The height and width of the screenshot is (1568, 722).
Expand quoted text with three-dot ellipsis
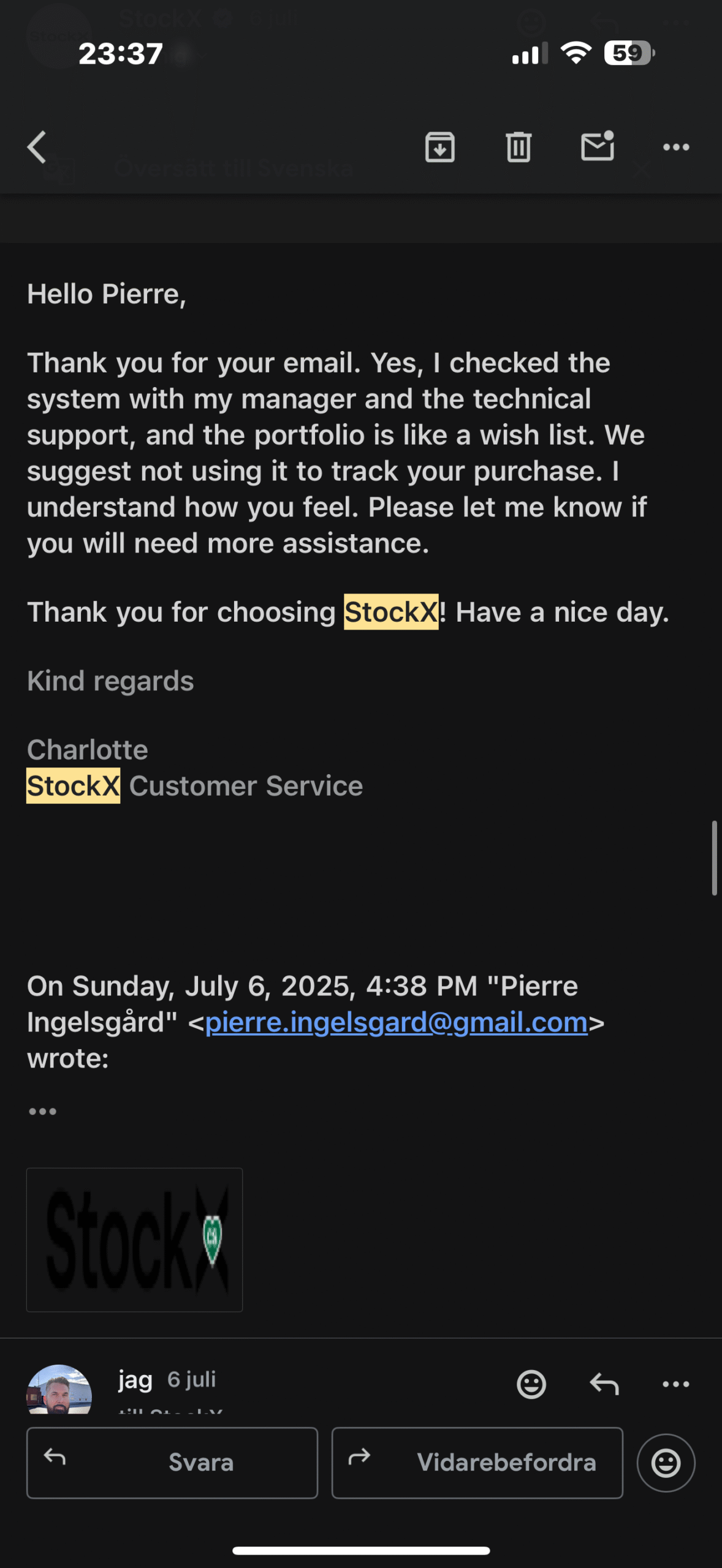(42, 1111)
